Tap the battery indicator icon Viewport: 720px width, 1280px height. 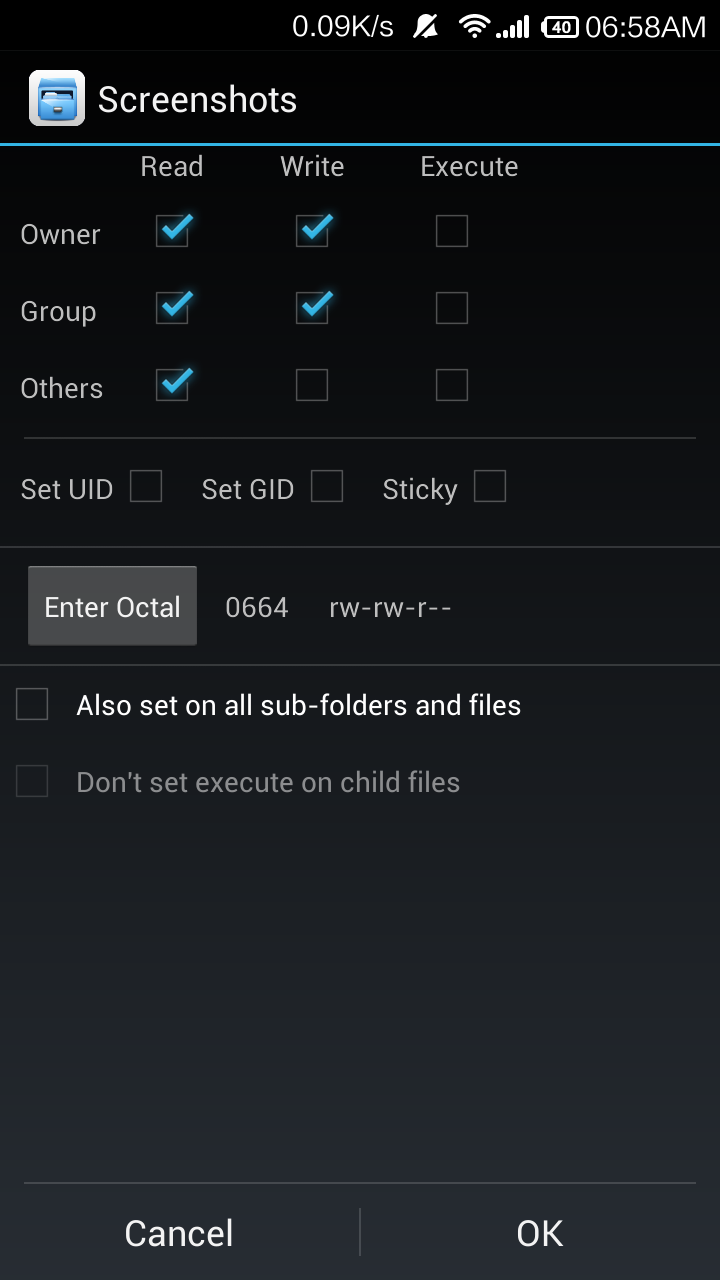[560, 27]
